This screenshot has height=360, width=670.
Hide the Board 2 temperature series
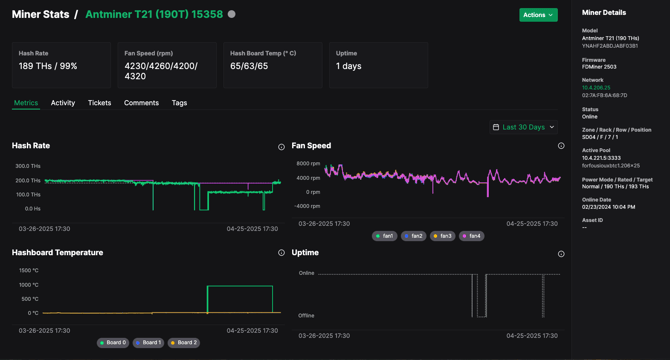(x=184, y=342)
